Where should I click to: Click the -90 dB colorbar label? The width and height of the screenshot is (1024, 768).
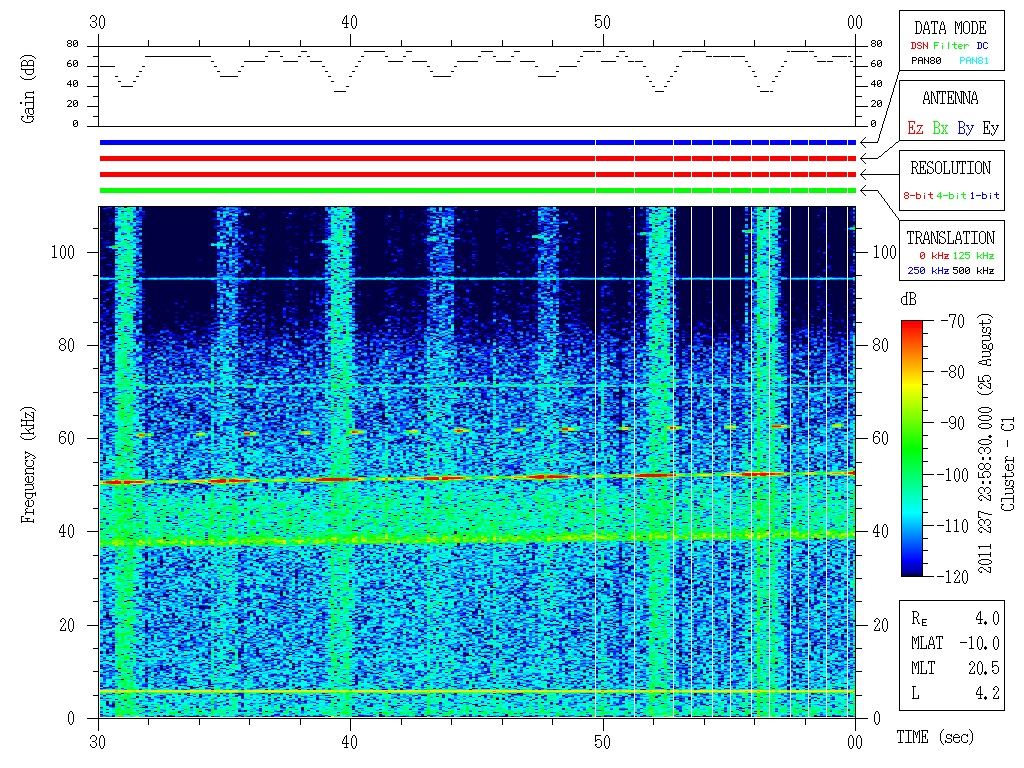point(953,423)
